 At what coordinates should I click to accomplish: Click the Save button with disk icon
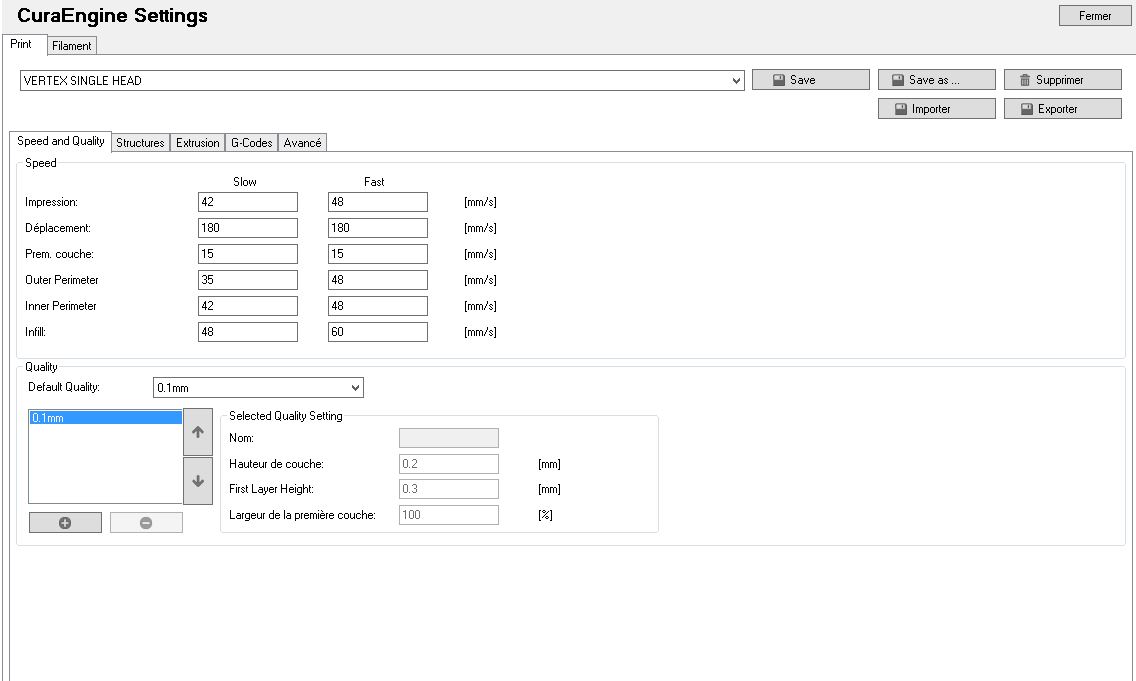pos(810,80)
